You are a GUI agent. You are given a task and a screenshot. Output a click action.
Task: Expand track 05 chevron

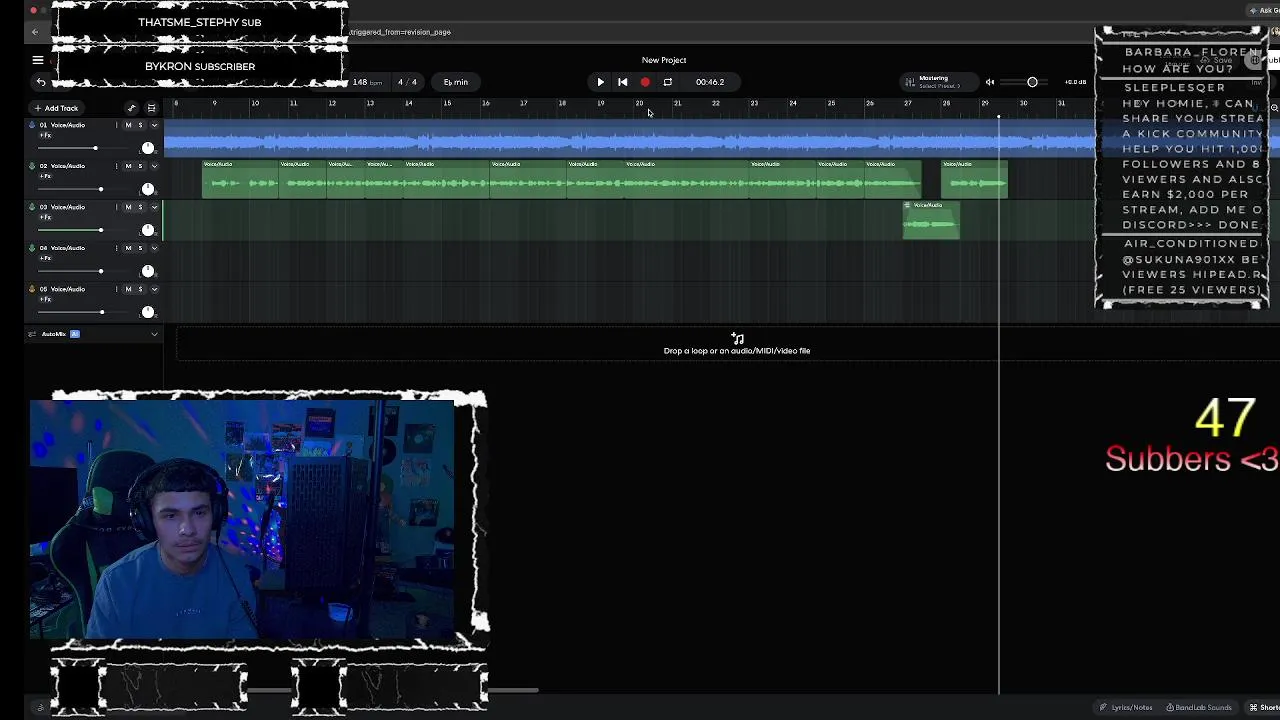pos(154,289)
